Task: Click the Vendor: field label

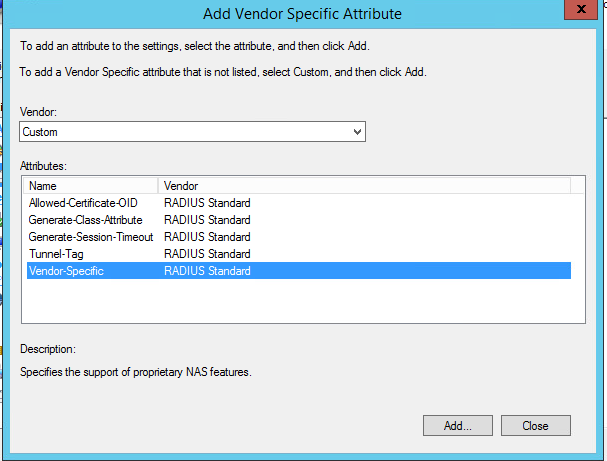Action: tap(38, 111)
